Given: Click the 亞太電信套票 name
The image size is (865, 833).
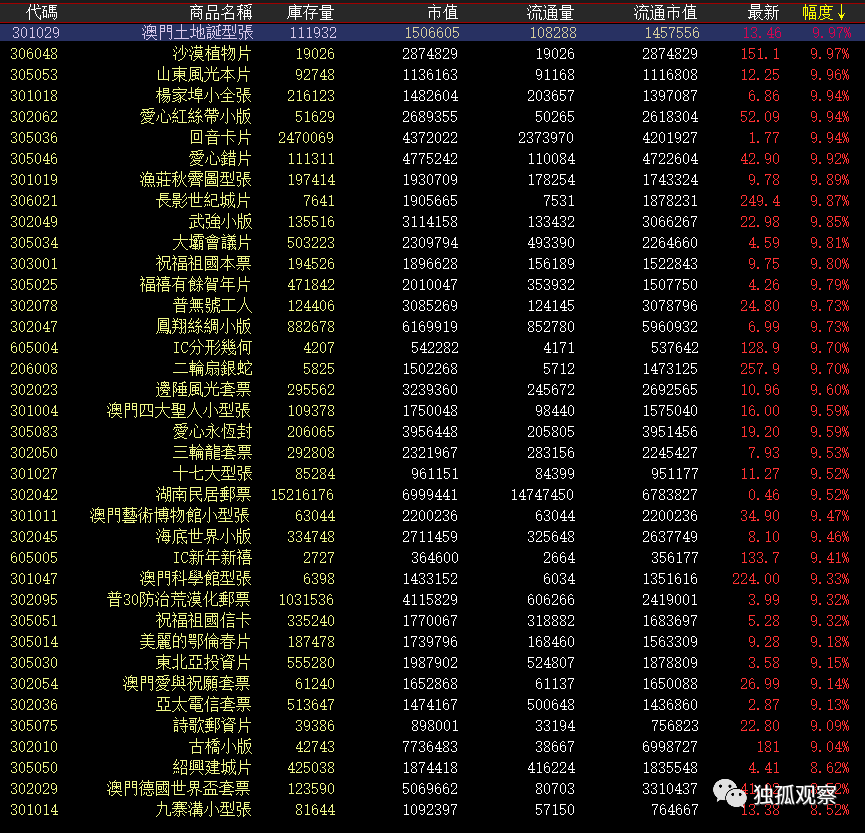Looking at the screenshot, I should click(x=204, y=704).
